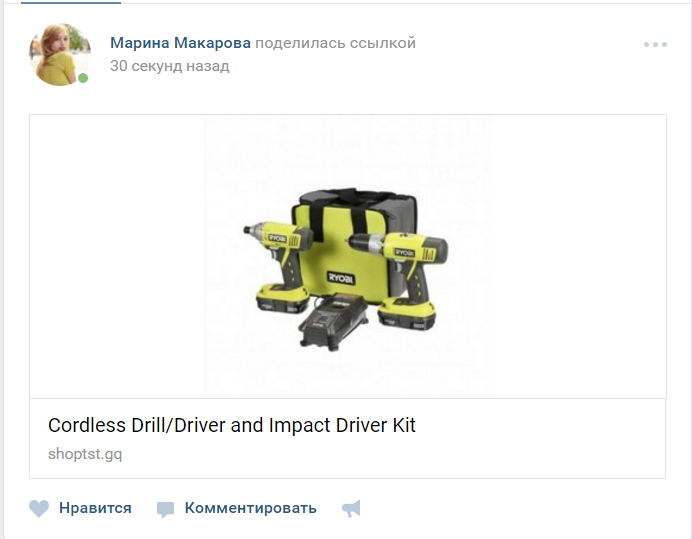Viewport: 692px width, 539px height.
Task: Click the Ryobi tool bag in image
Action: coord(353,245)
